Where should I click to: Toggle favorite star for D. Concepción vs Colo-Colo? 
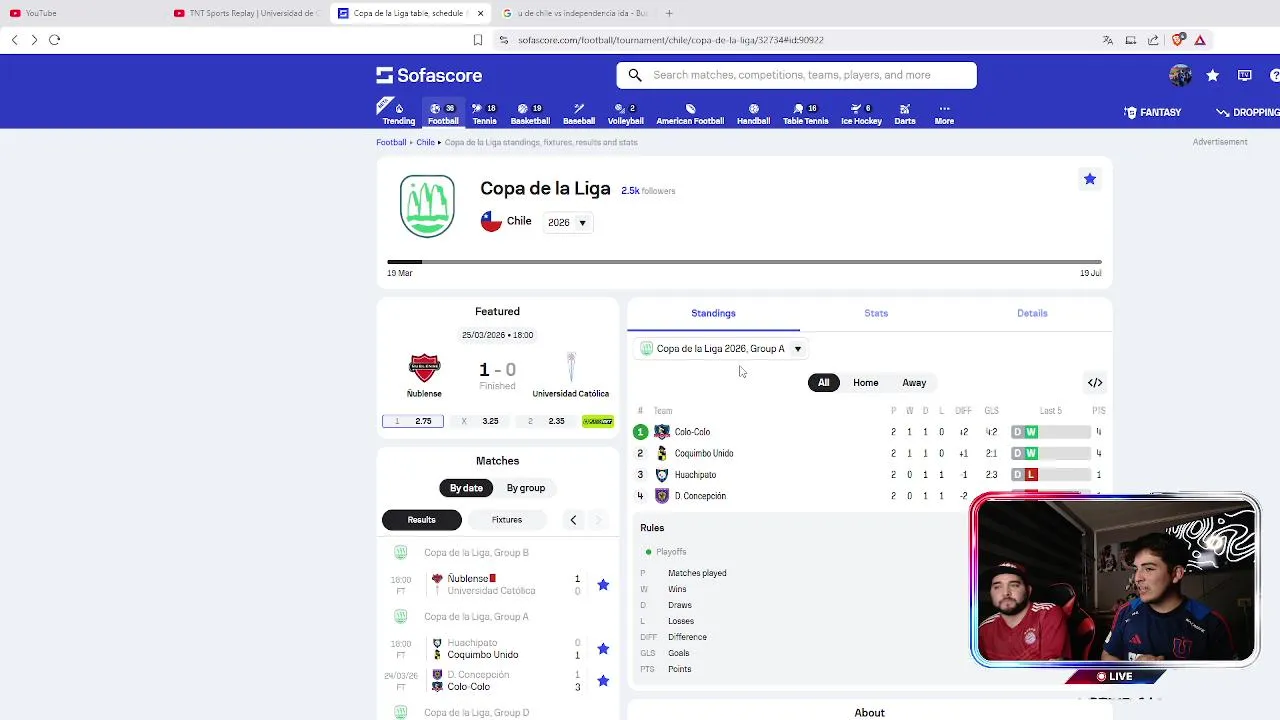(x=603, y=681)
